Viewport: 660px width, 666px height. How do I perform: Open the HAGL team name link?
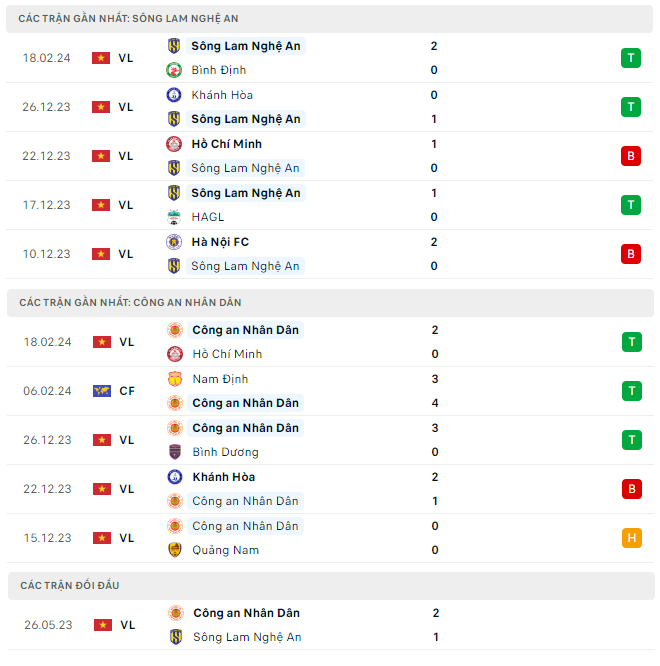point(207,217)
